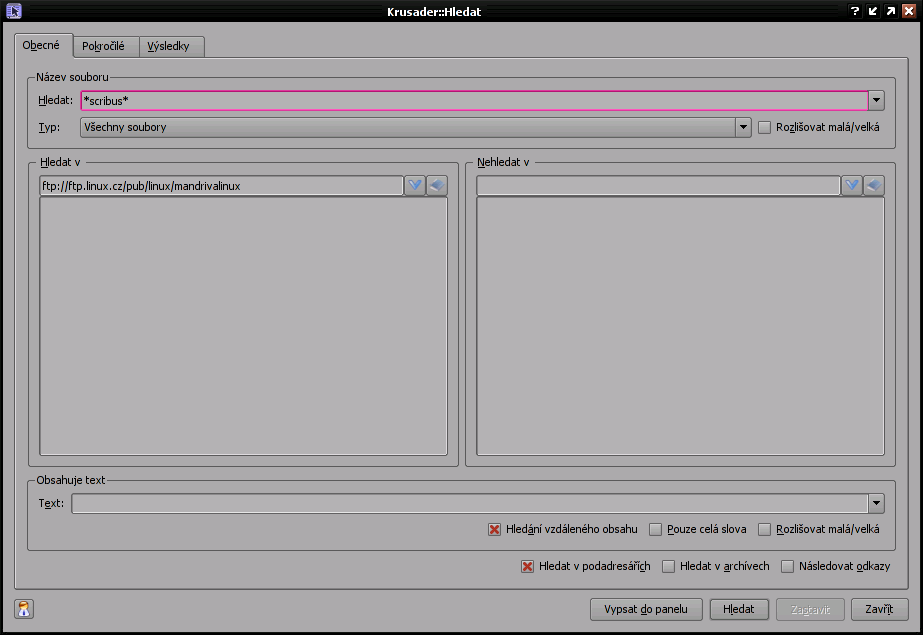Screen dimensions: 923x635
Task: Click the down-arrow add button beside 'Hledat v' path
Action: (415, 186)
